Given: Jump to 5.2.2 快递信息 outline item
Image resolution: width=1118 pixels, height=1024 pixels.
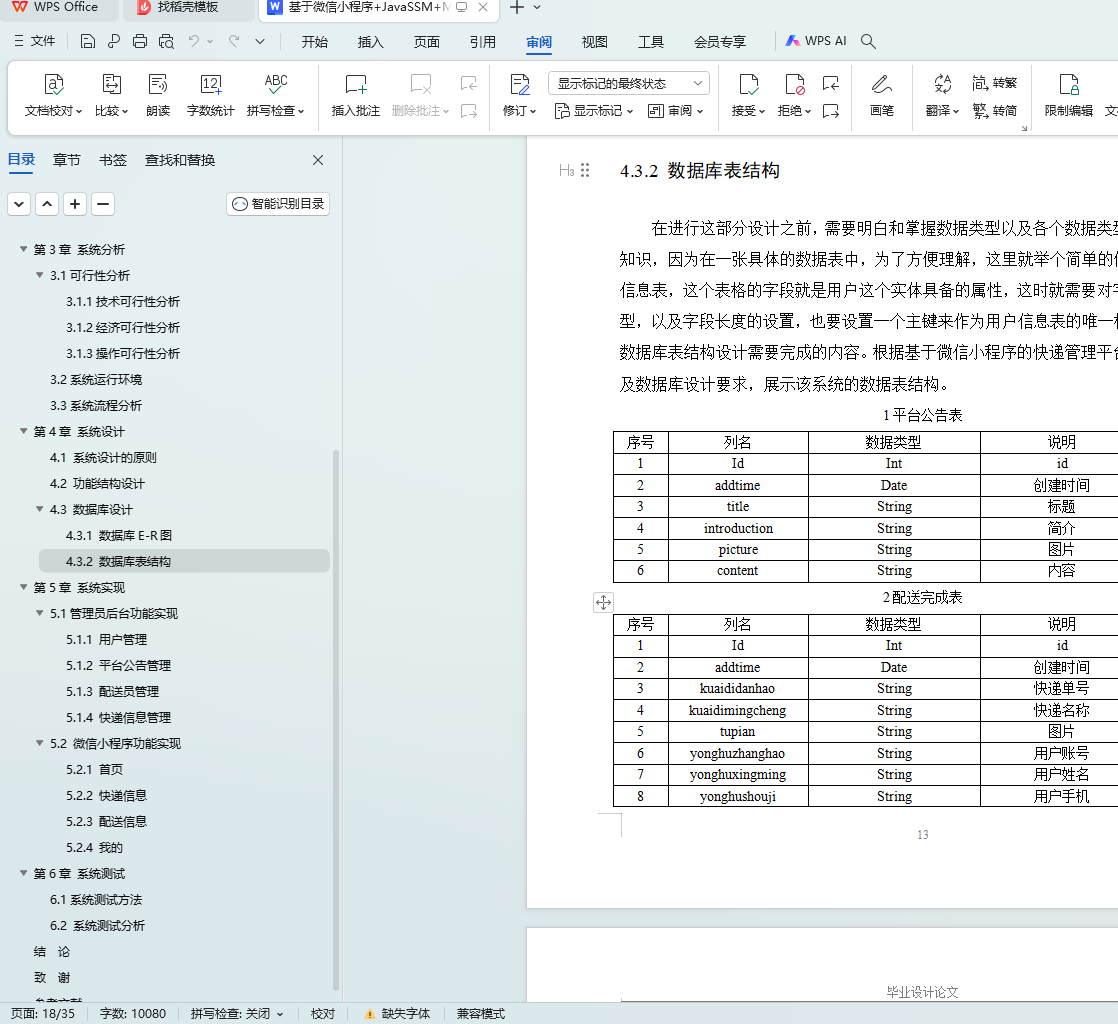Looking at the screenshot, I should 106,795.
